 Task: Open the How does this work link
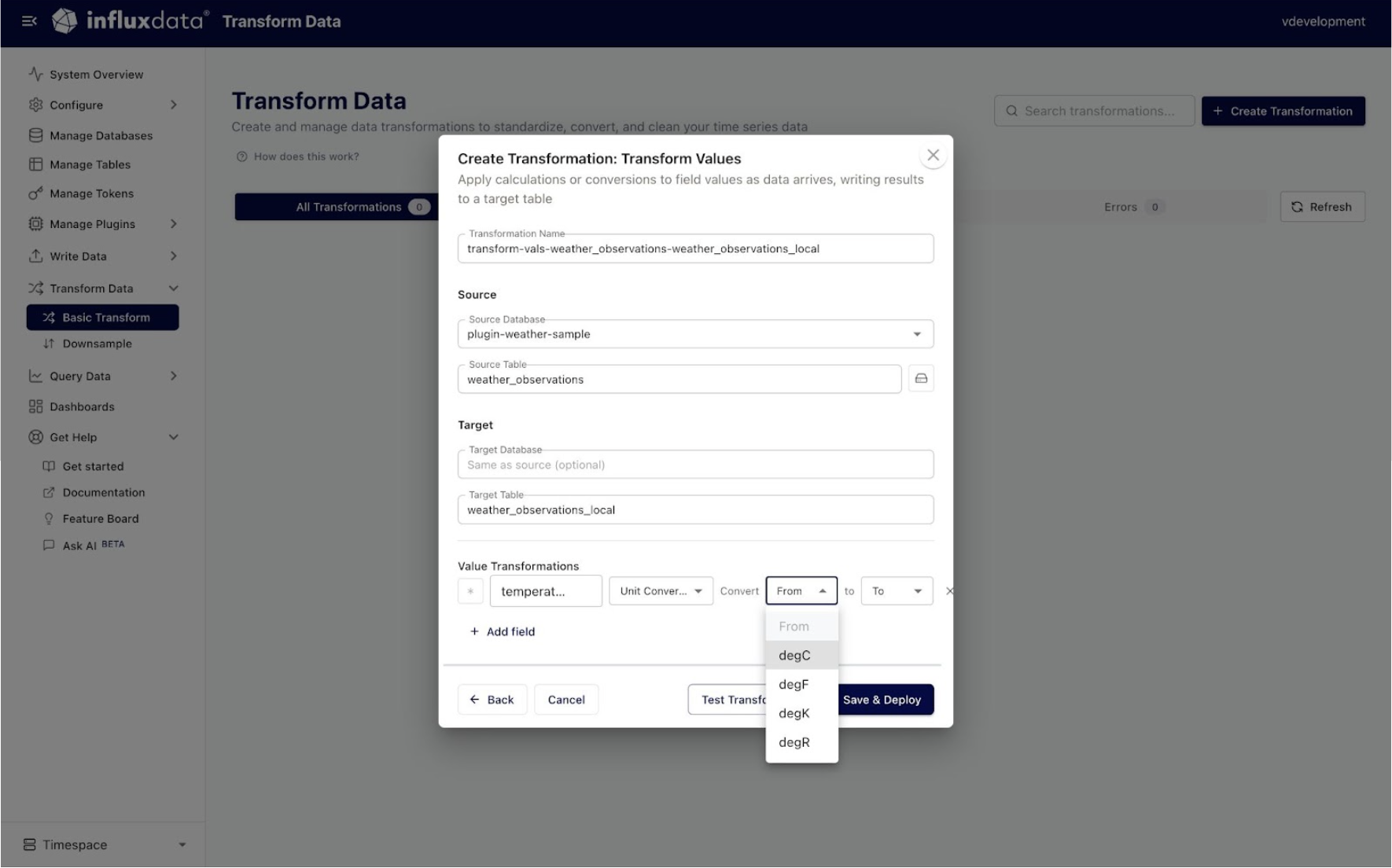coord(298,156)
